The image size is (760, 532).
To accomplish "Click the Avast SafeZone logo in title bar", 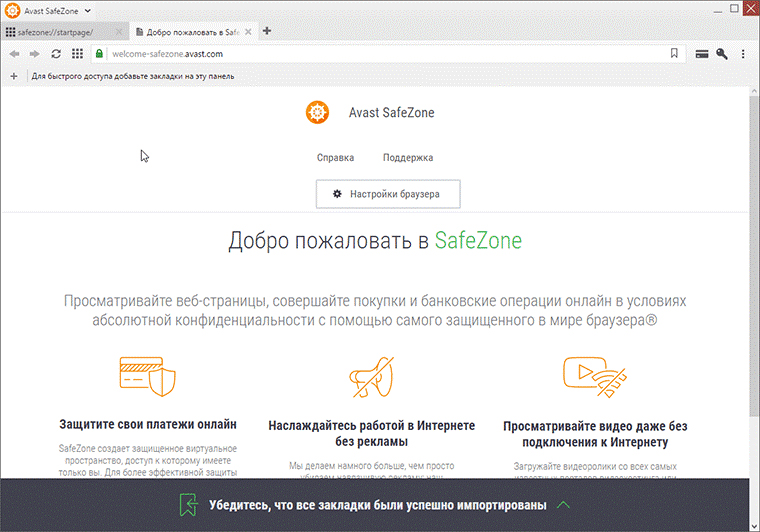I will coord(12,11).
